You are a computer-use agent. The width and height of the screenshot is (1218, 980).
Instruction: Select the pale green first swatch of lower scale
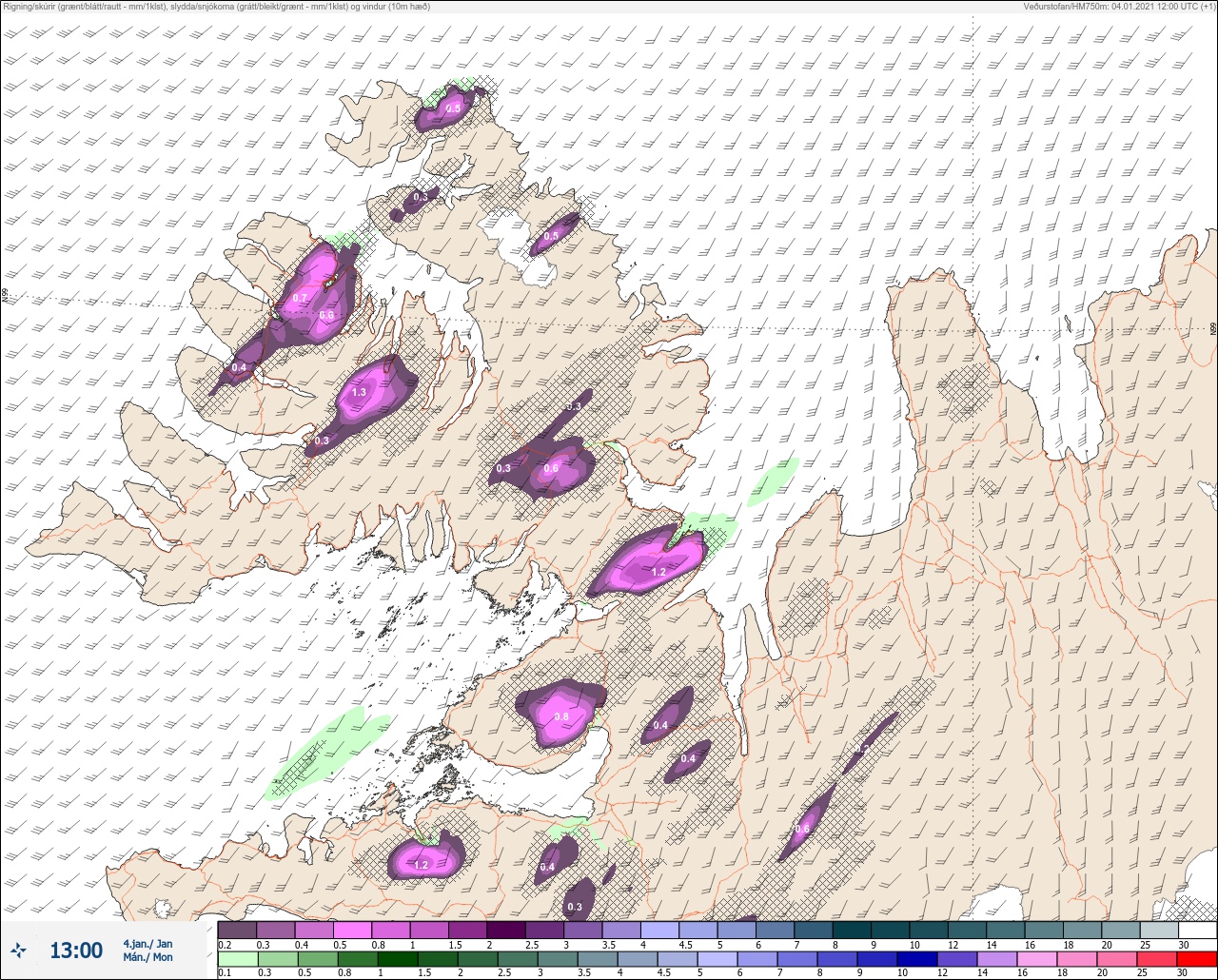[x=237, y=959]
